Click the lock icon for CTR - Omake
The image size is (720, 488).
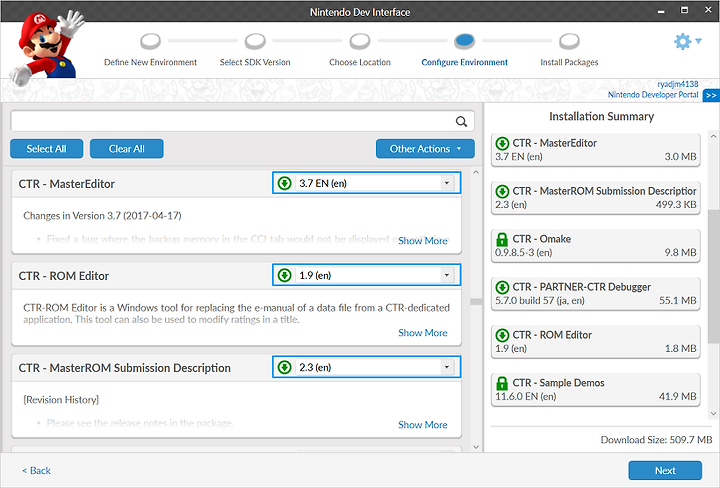coord(502,239)
